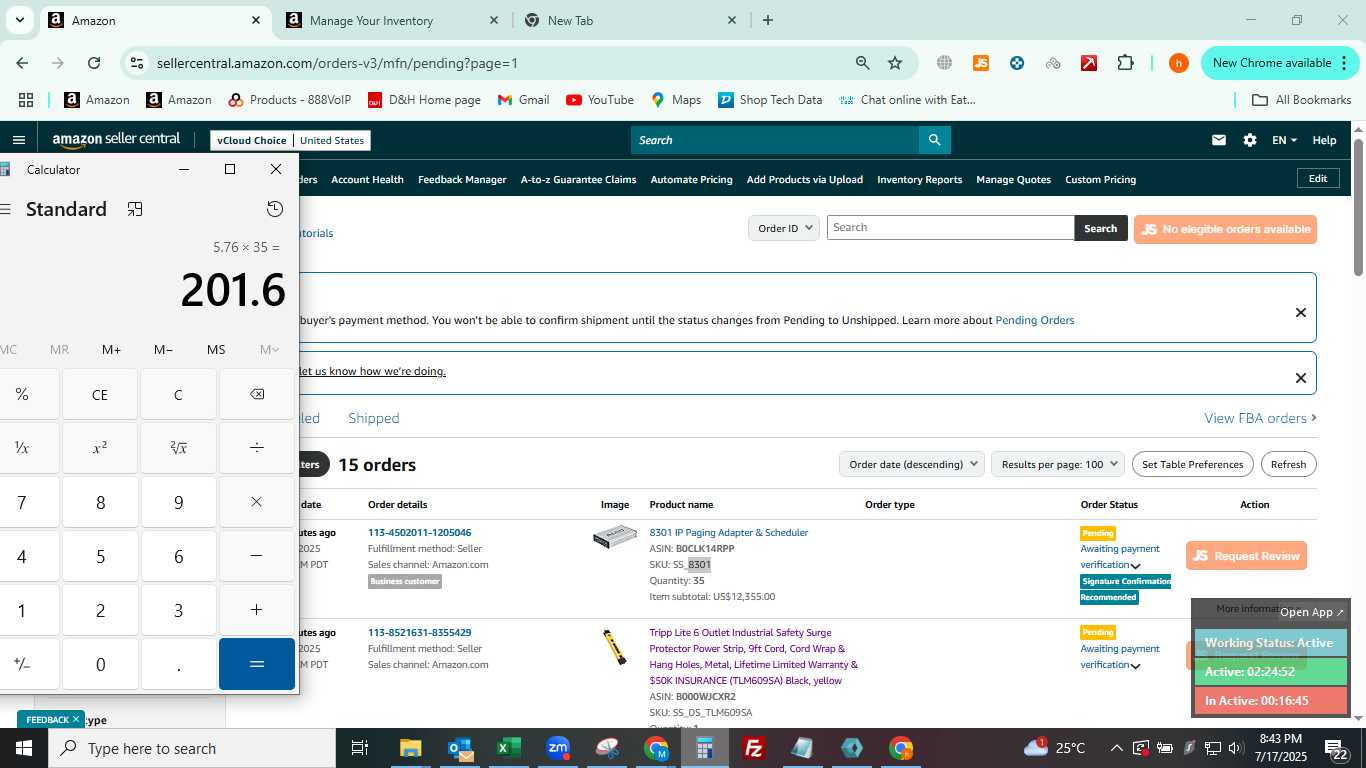The height and width of the screenshot is (768, 1366).
Task: Open FileZilla from the taskbar
Action: [x=754, y=748]
